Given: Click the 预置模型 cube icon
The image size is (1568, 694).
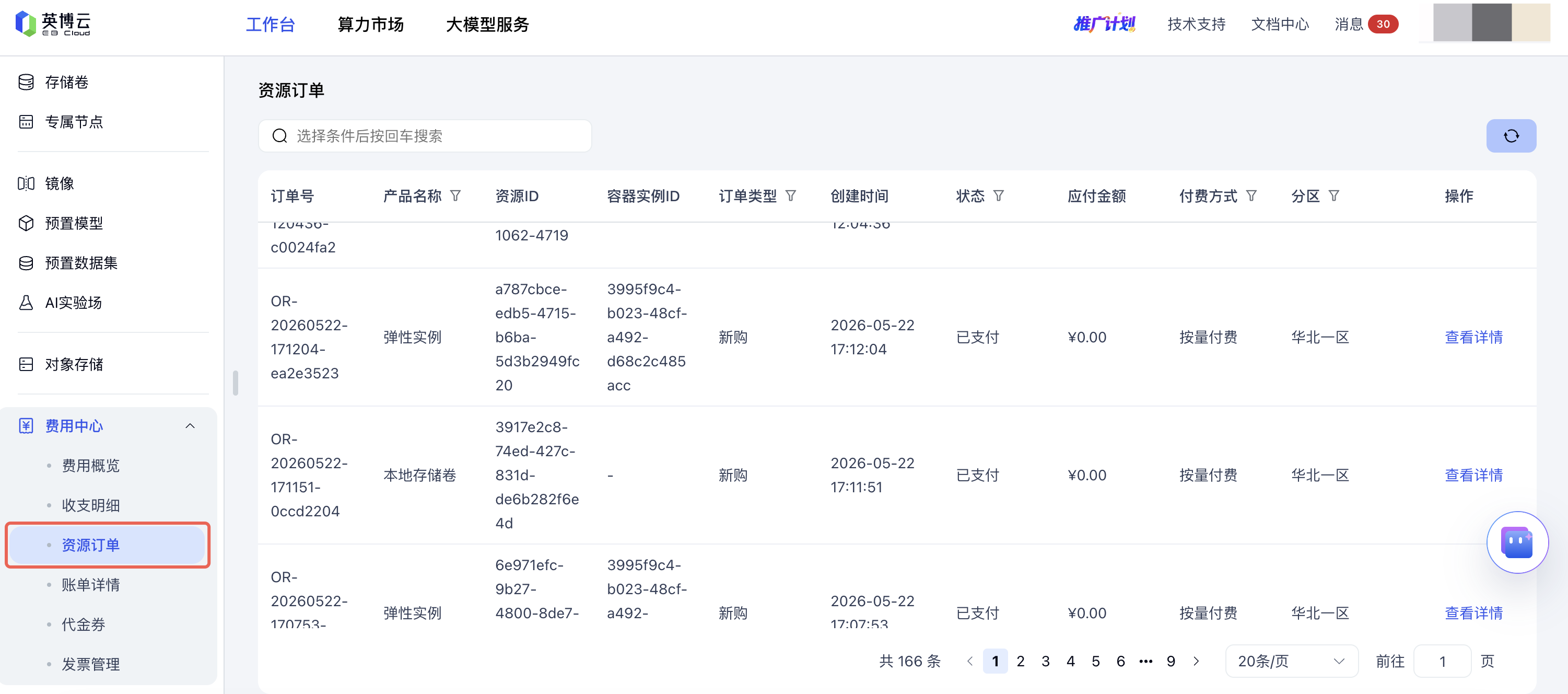Looking at the screenshot, I should (x=26, y=224).
